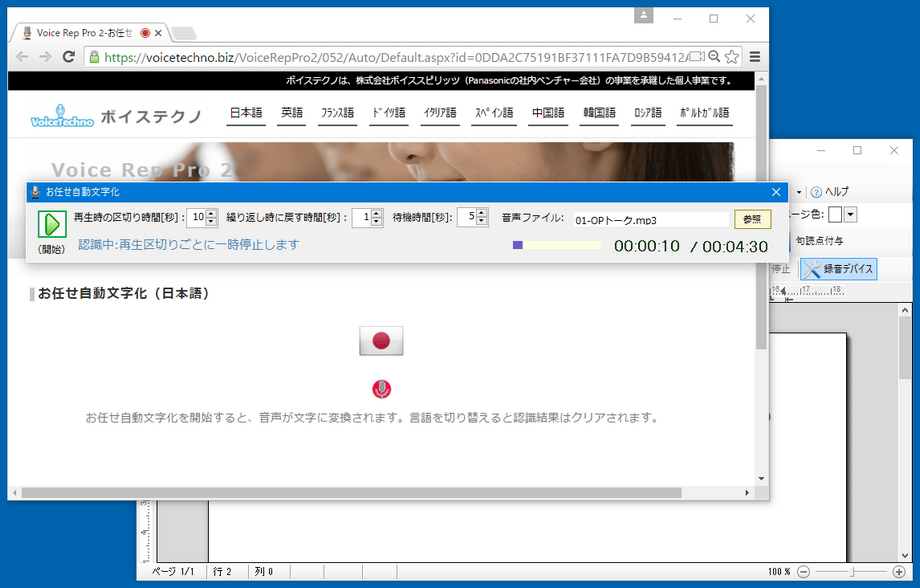
Task: Click the zoom magnifier icon in address bar
Action: pyautogui.click(x=714, y=56)
